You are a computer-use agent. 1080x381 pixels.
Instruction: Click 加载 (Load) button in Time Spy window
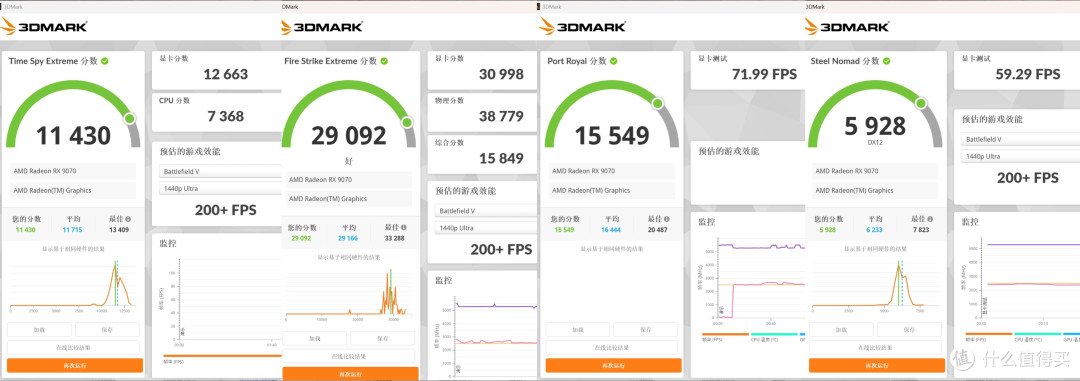[x=39, y=330]
